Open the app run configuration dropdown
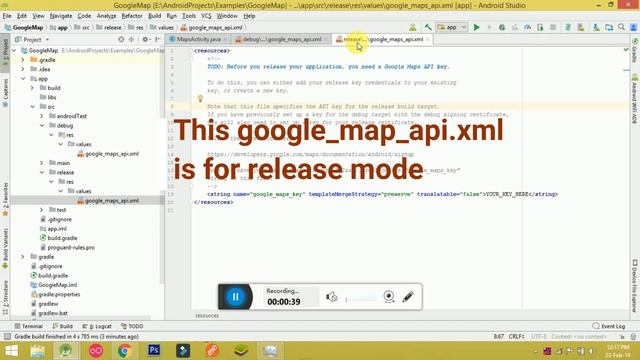Screen dimensions: 640x360 451,27
